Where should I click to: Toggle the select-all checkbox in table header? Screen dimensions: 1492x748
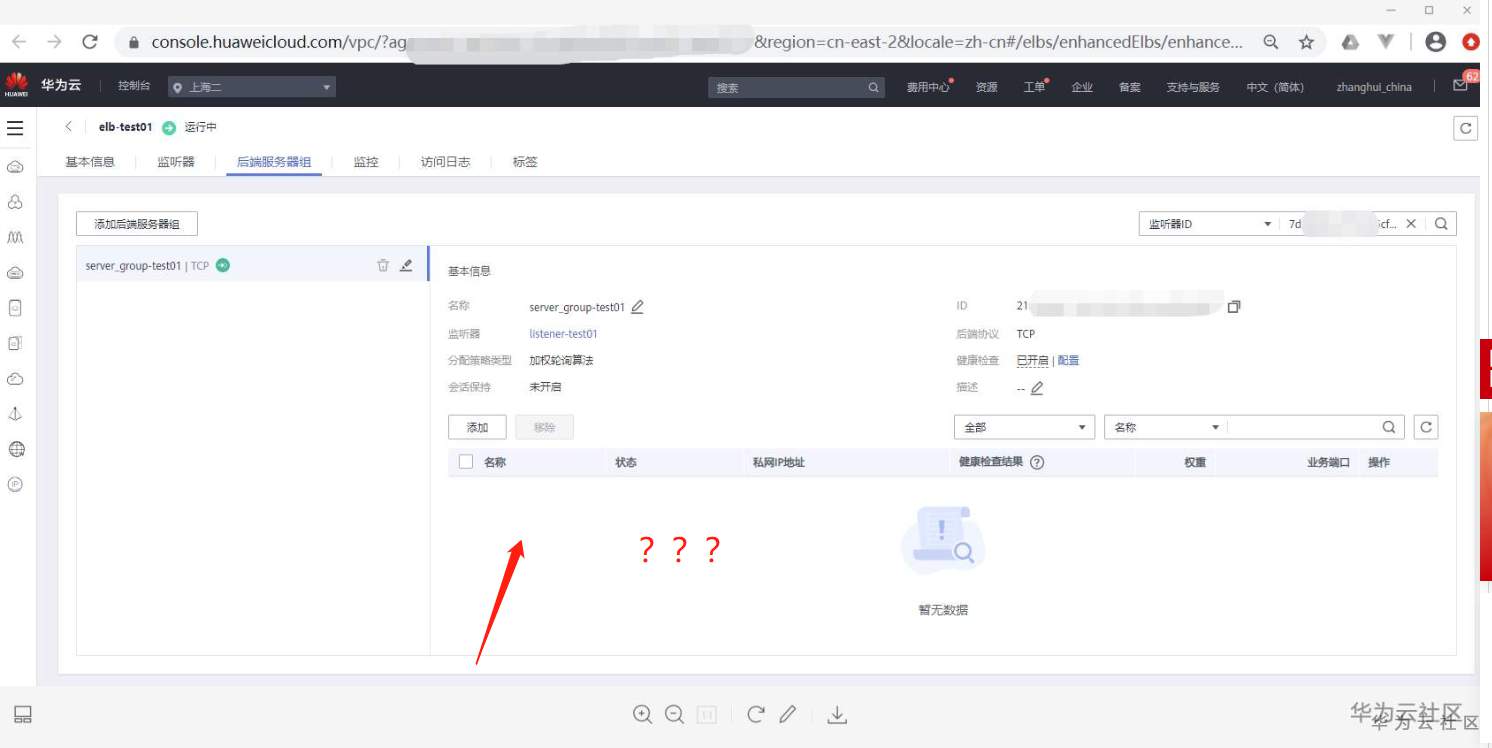pos(465,462)
